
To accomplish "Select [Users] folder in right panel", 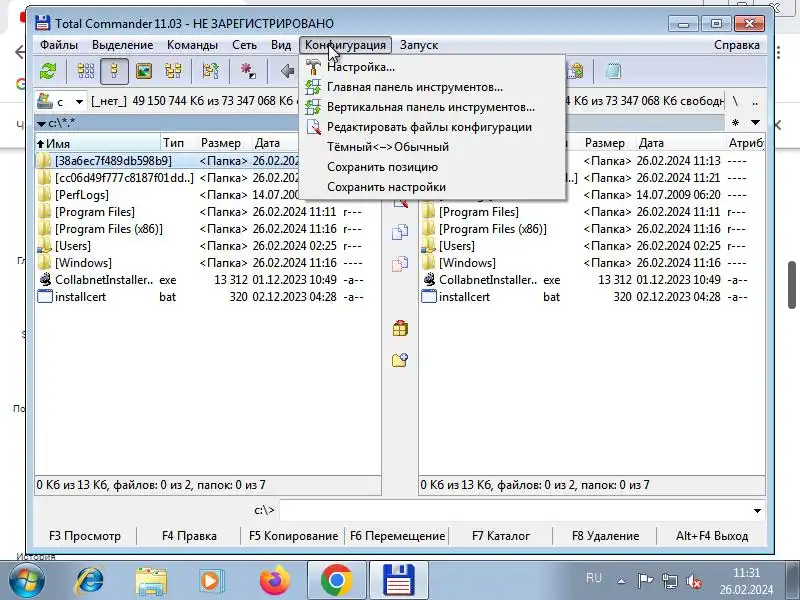I will coord(592,246).
